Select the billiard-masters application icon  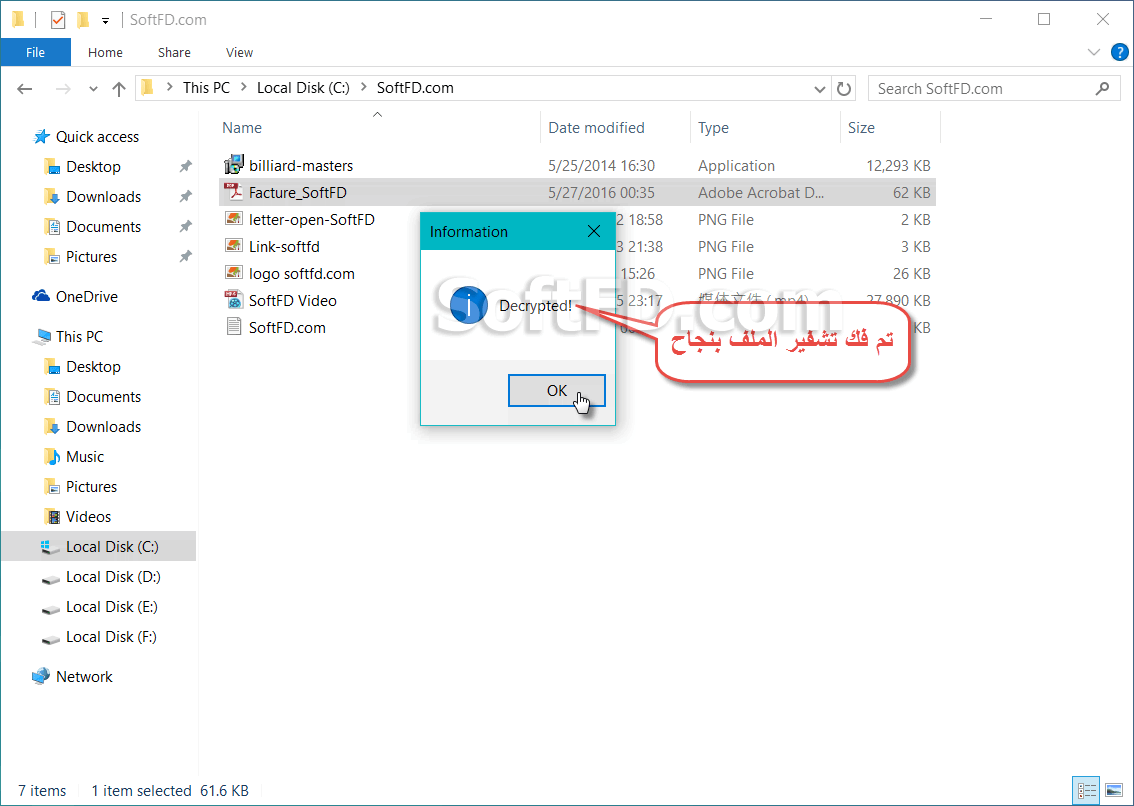(234, 165)
